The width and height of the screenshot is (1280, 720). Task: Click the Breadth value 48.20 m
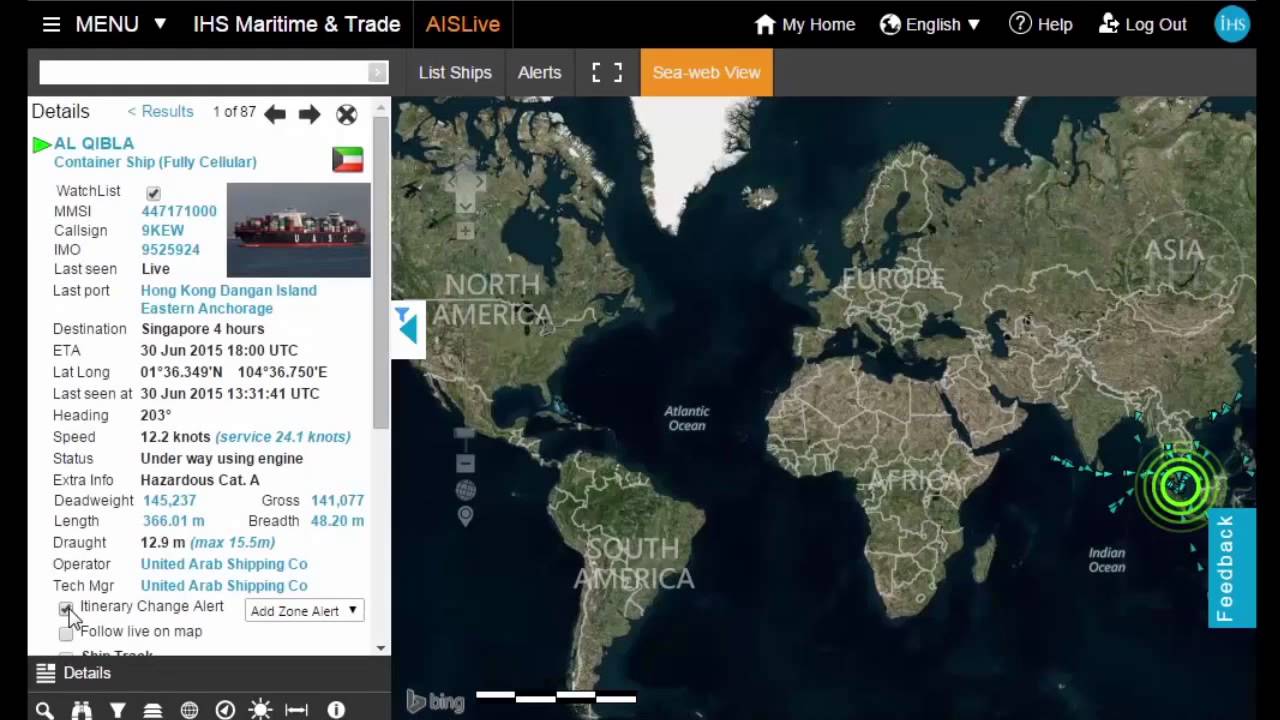pos(337,520)
